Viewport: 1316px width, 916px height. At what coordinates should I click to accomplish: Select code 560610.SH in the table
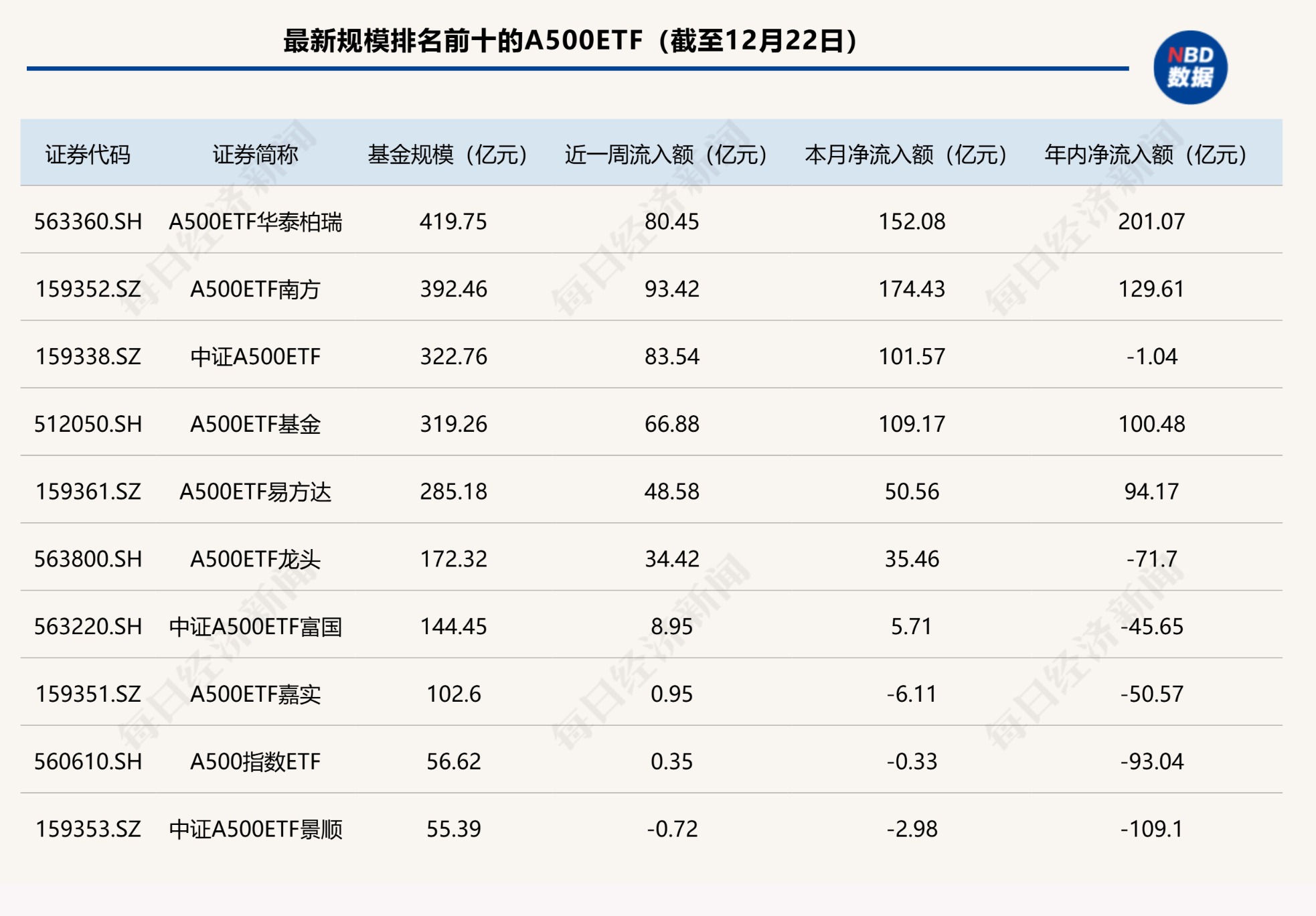pos(88,761)
